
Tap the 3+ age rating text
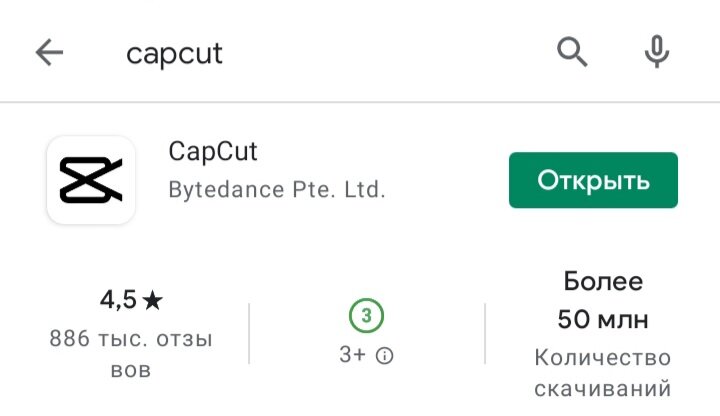(352, 354)
